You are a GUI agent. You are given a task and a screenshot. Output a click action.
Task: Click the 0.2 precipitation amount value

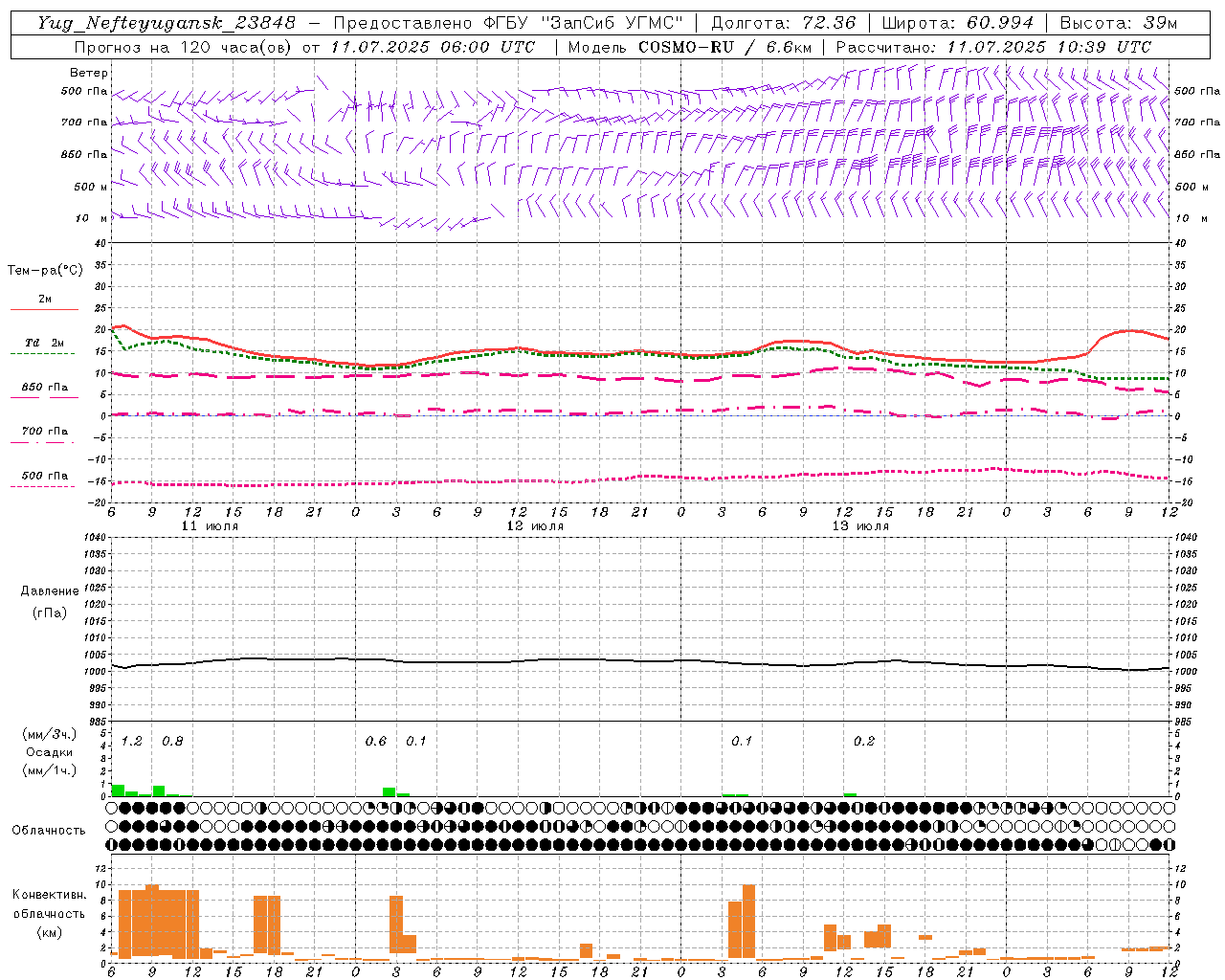pyautogui.click(x=864, y=742)
